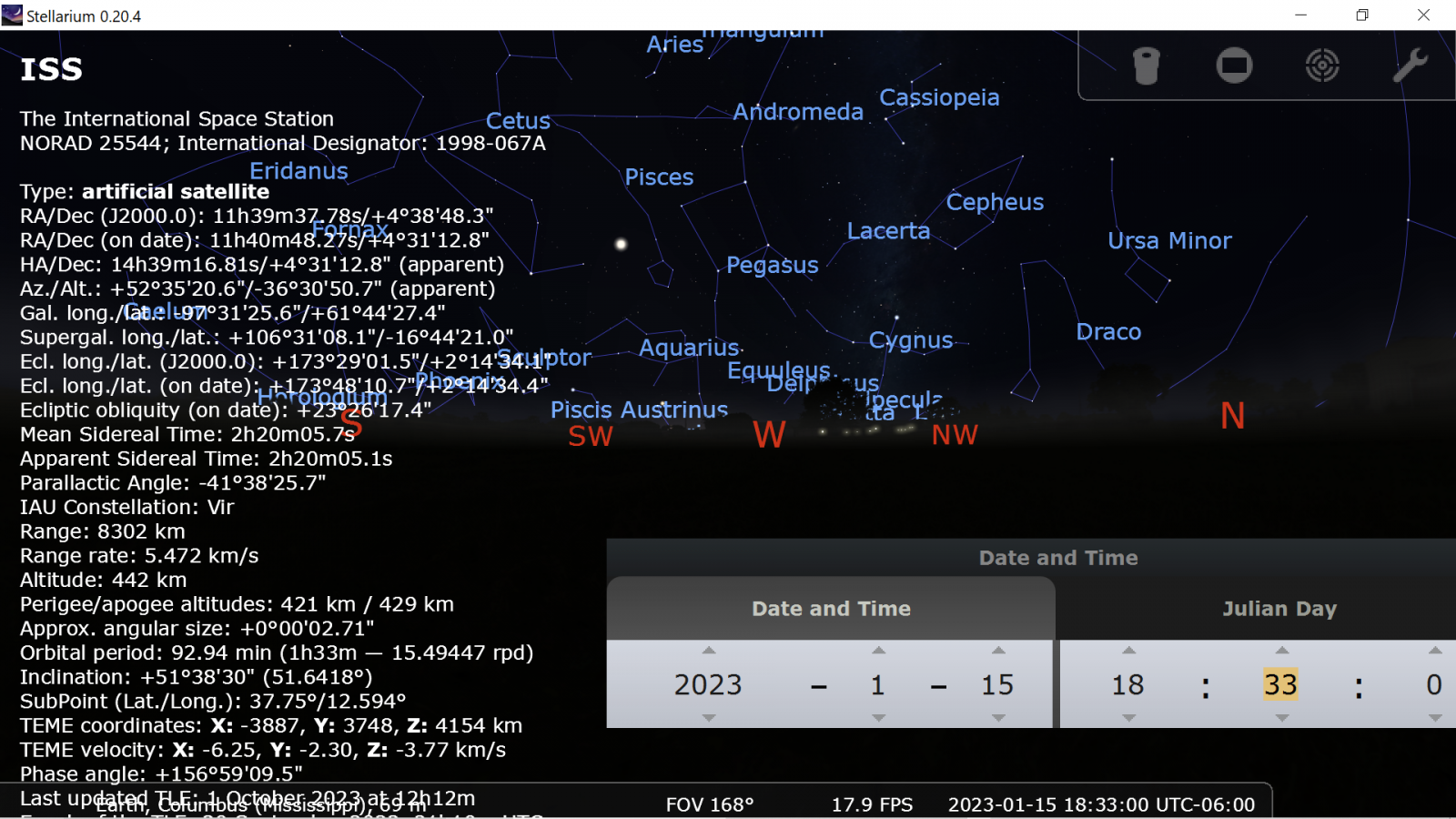Decrease the minutes with down arrow
This screenshot has height=819, width=1456.
click(1281, 718)
